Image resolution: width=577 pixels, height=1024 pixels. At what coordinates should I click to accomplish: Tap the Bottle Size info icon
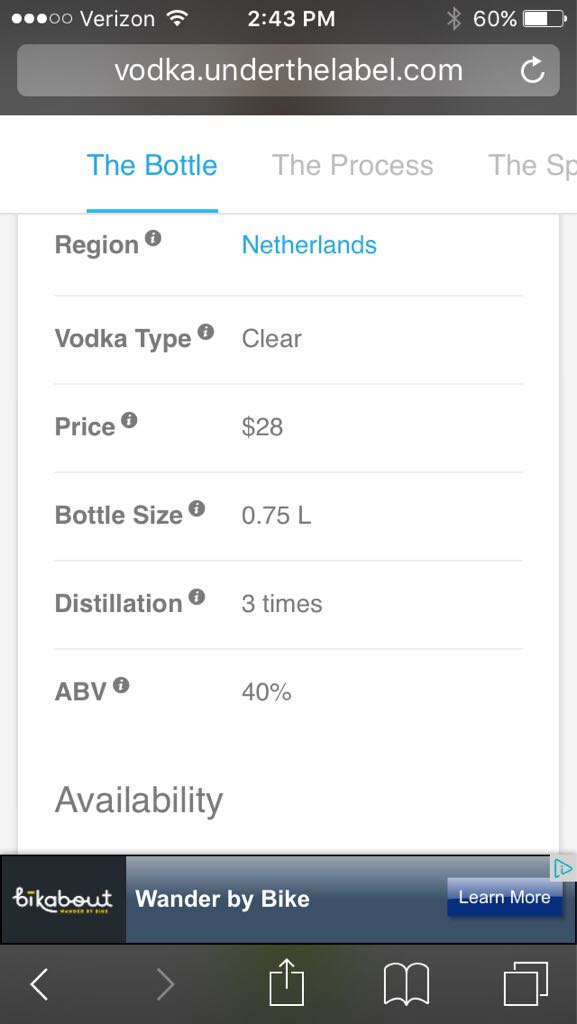point(199,506)
